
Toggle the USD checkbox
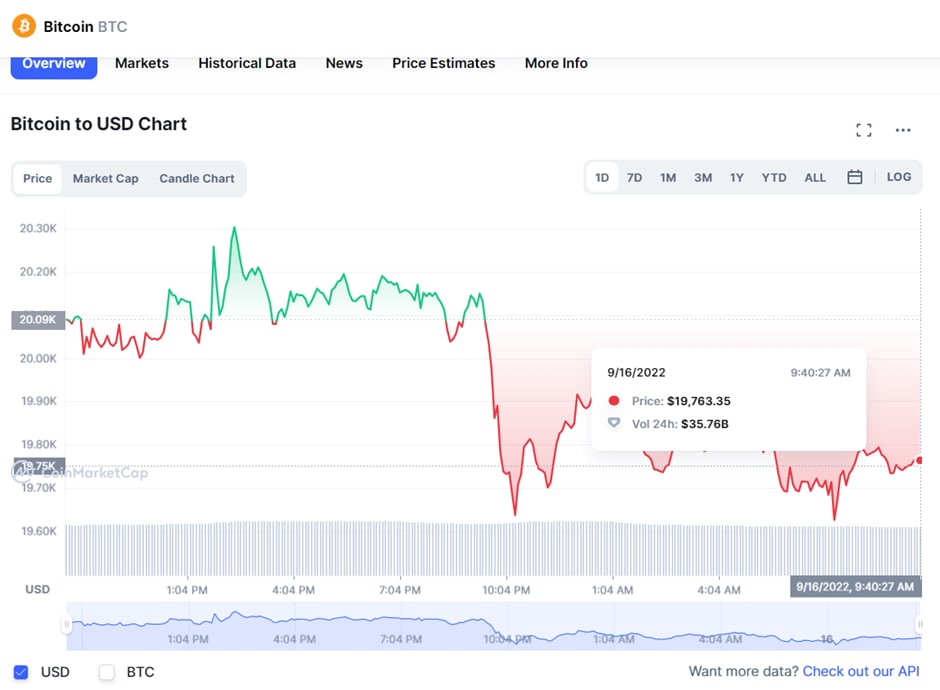pos(21,672)
